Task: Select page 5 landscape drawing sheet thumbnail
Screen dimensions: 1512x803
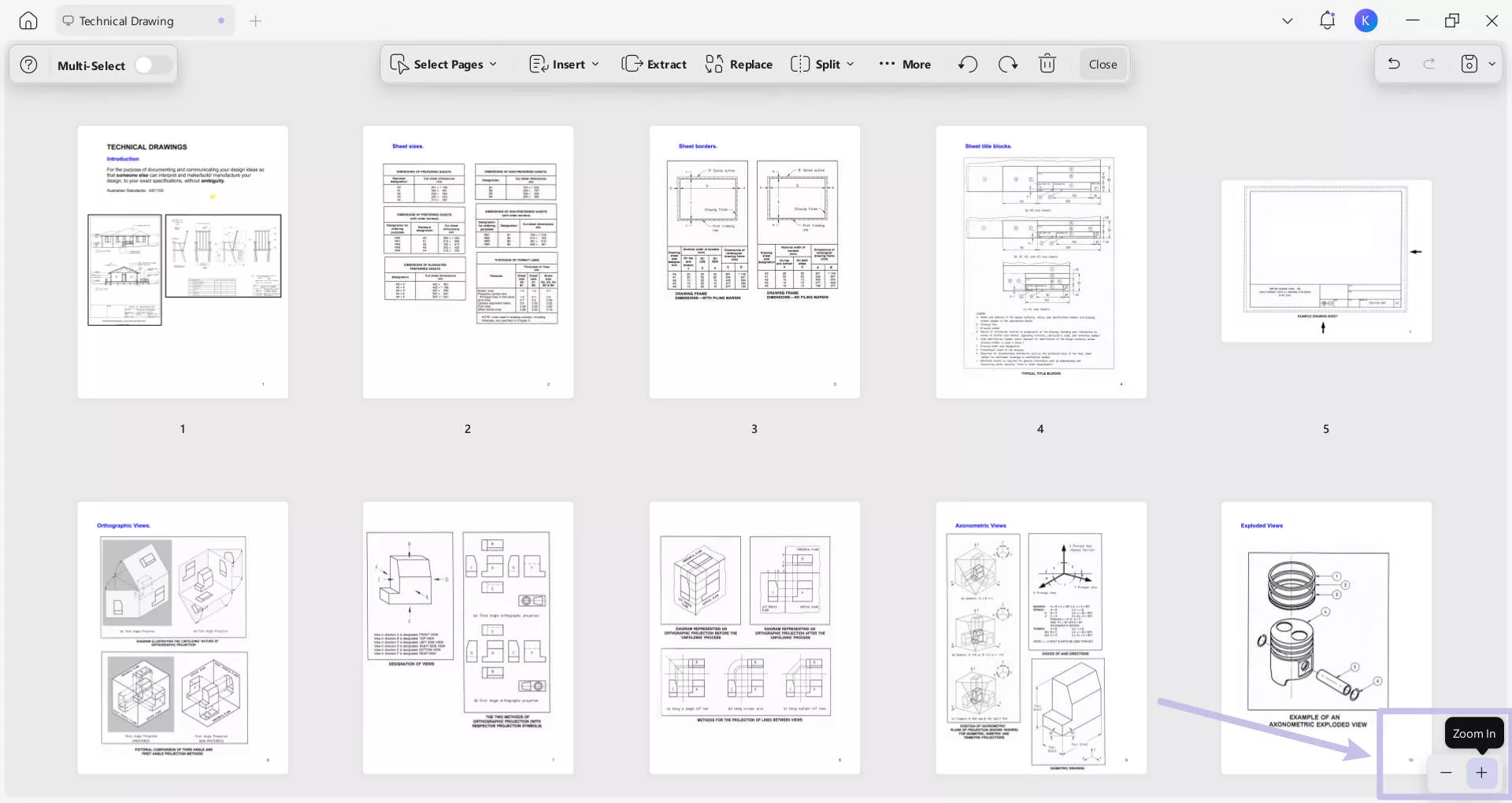Action: point(1326,261)
